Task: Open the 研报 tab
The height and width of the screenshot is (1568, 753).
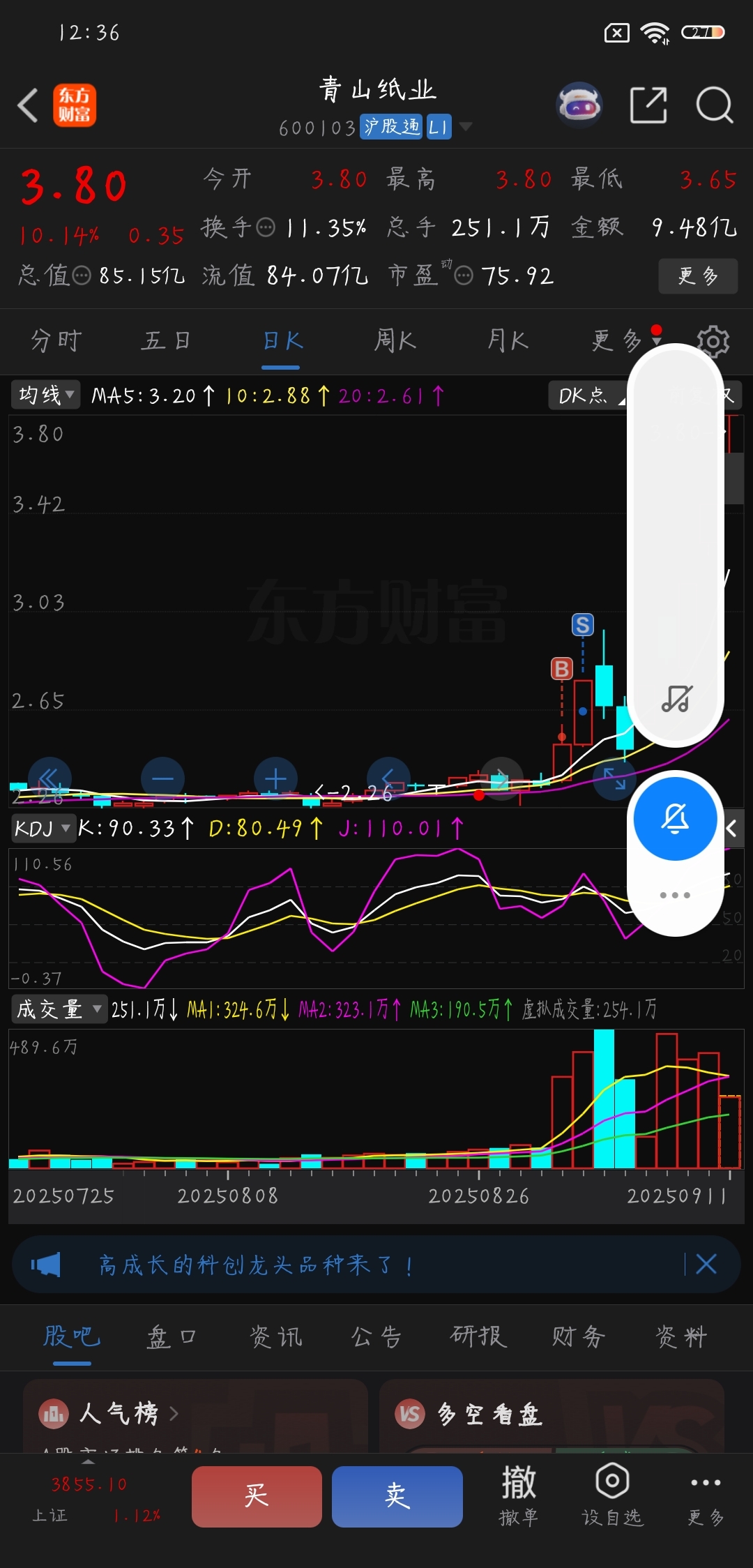Action: pos(478,1336)
